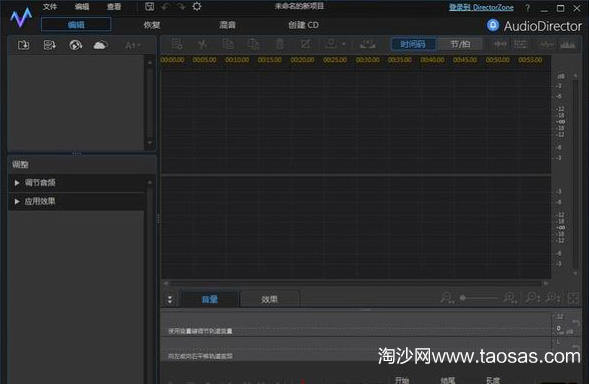Open preferences with the gear icon
589x384 pixels.
197,6
